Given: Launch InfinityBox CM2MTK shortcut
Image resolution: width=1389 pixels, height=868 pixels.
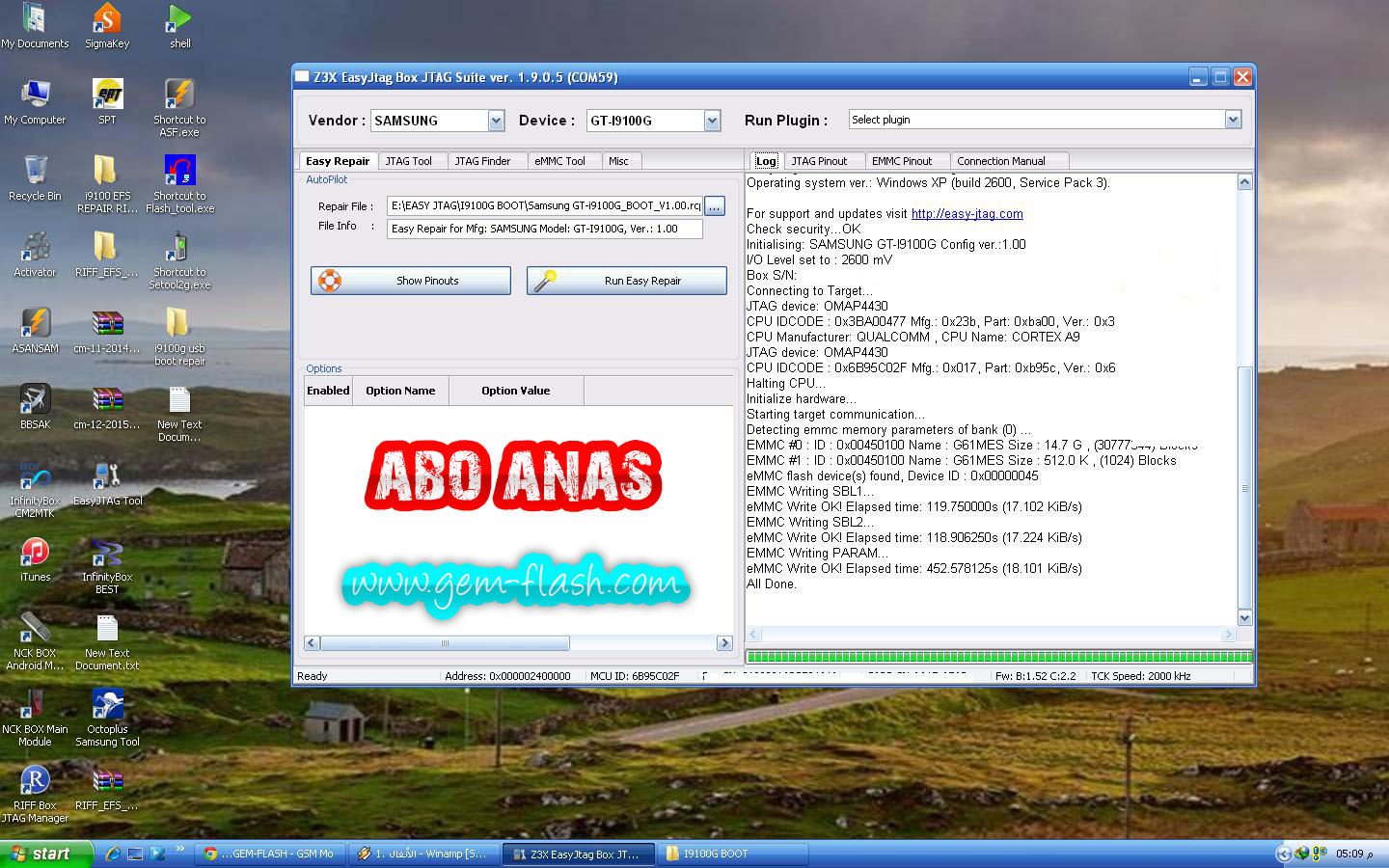Looking at the screenshot, I should pyautogui.click(x=35, y=489).
